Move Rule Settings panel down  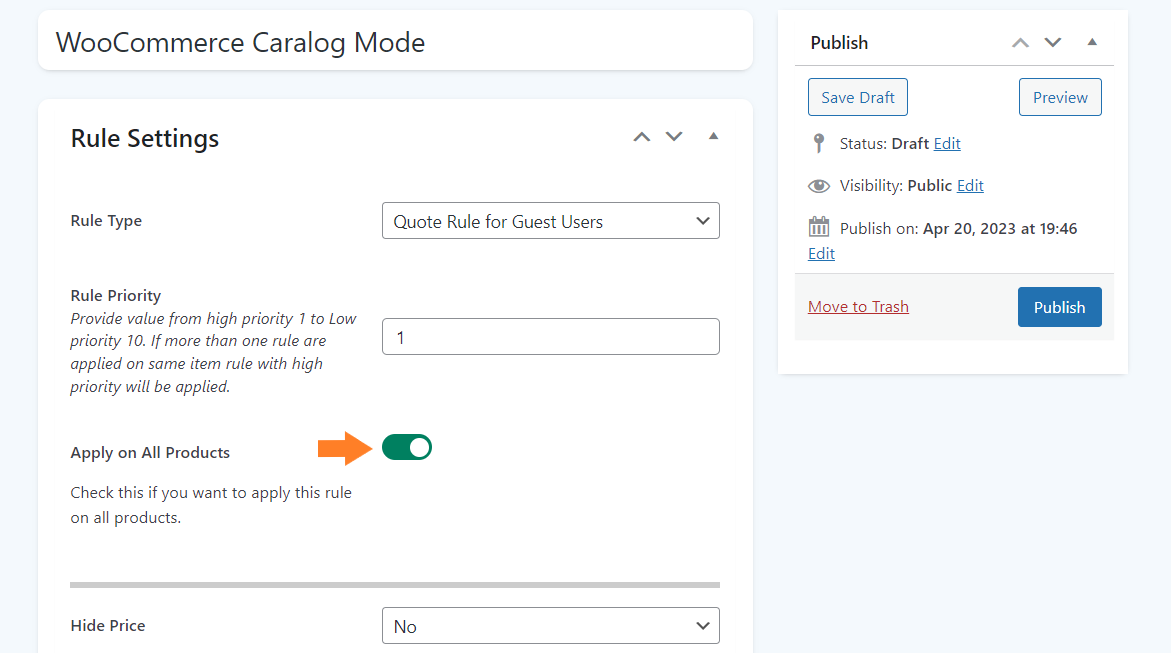(x=674, y=137)
